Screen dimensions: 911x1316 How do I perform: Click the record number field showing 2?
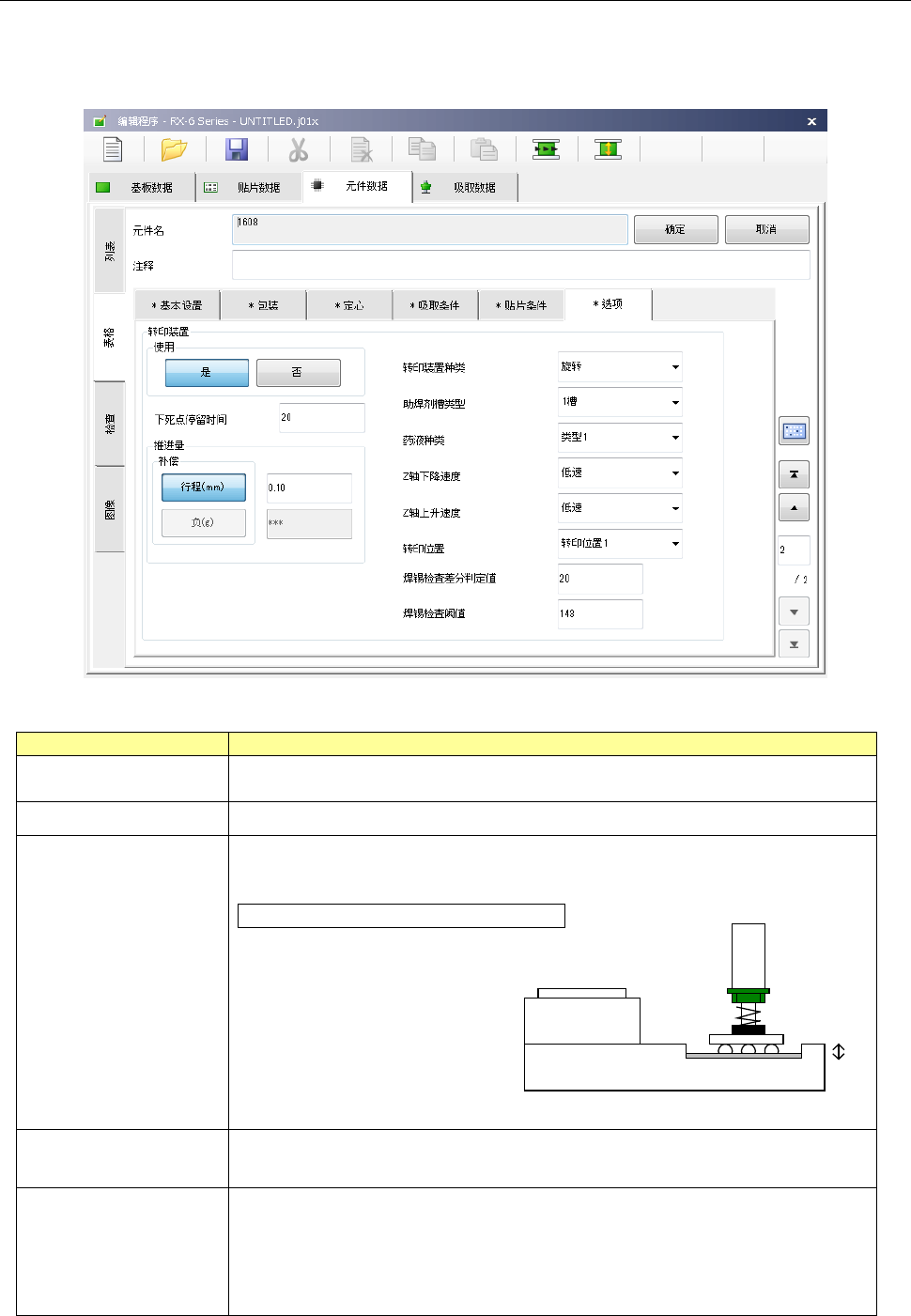tap(794, 550)
